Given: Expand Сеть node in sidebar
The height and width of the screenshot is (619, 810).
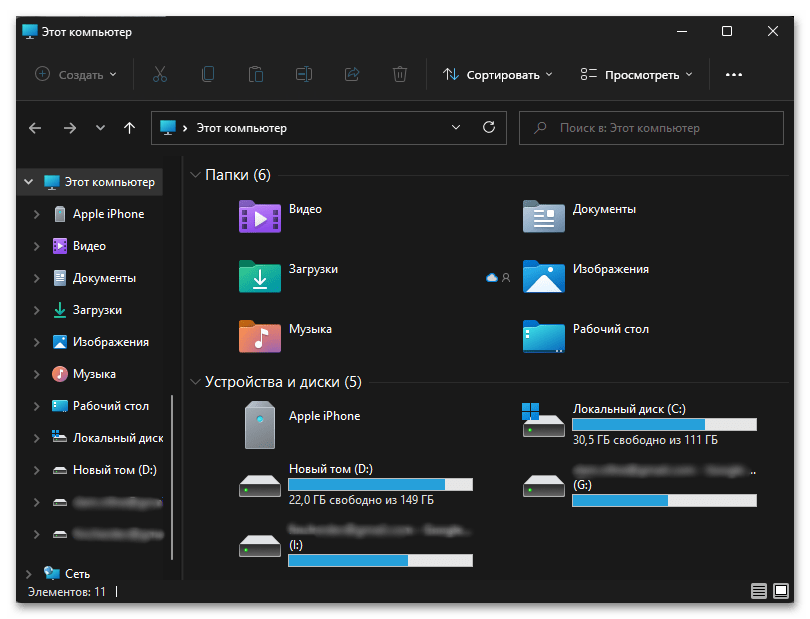Looking at the screenshot, I should click(29, 574).
